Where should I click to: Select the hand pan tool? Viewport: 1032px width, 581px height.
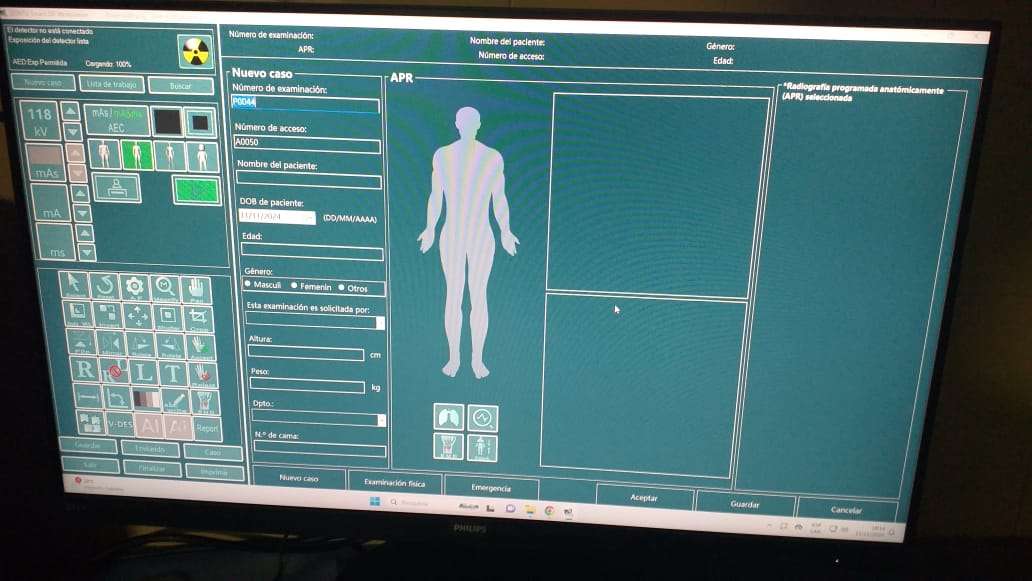pyautogui.click(x=196, y=289)
